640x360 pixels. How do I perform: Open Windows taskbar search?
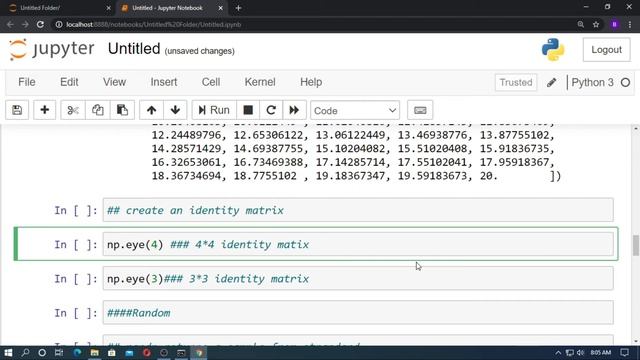coord(25,353)
